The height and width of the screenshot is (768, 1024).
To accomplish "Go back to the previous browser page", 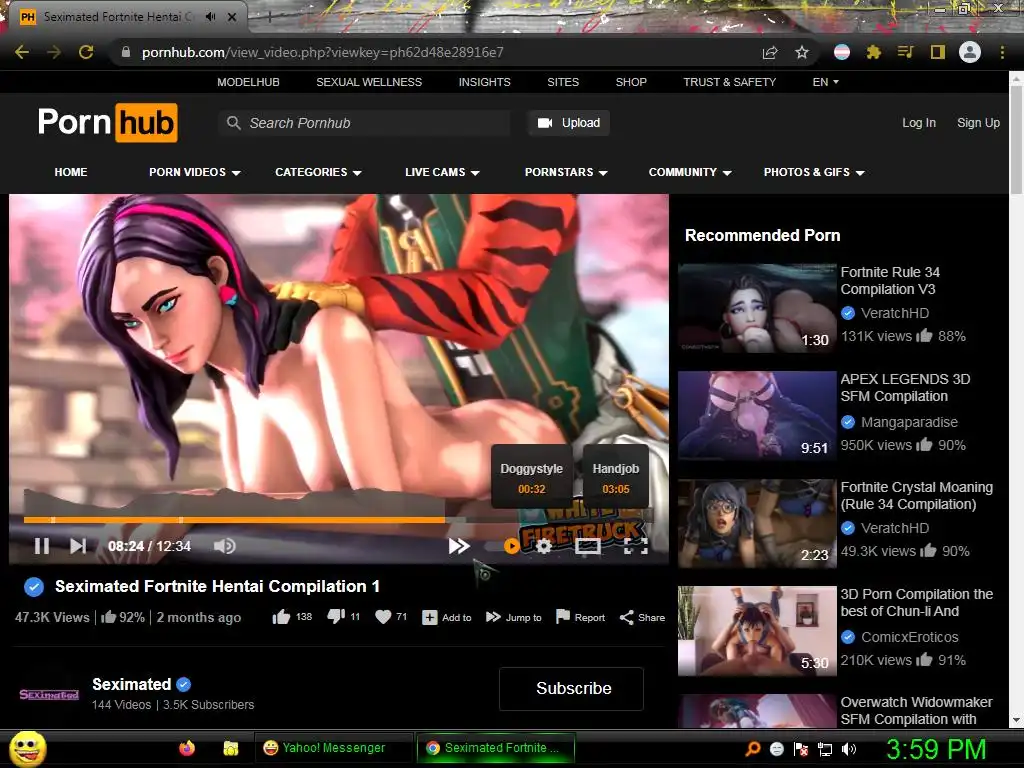I will click(22, 52).
